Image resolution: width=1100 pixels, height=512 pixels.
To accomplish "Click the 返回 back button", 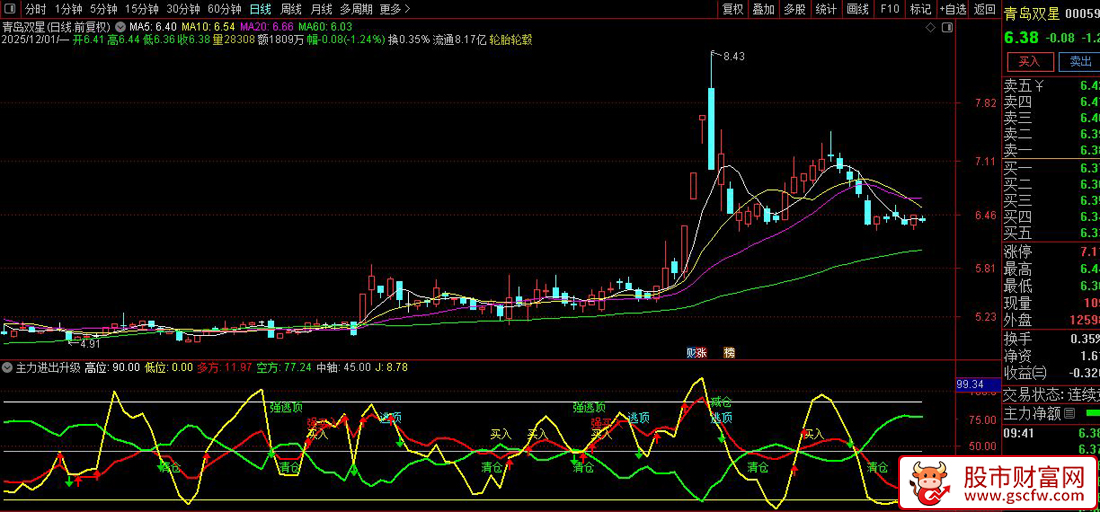I will (984, 9).
